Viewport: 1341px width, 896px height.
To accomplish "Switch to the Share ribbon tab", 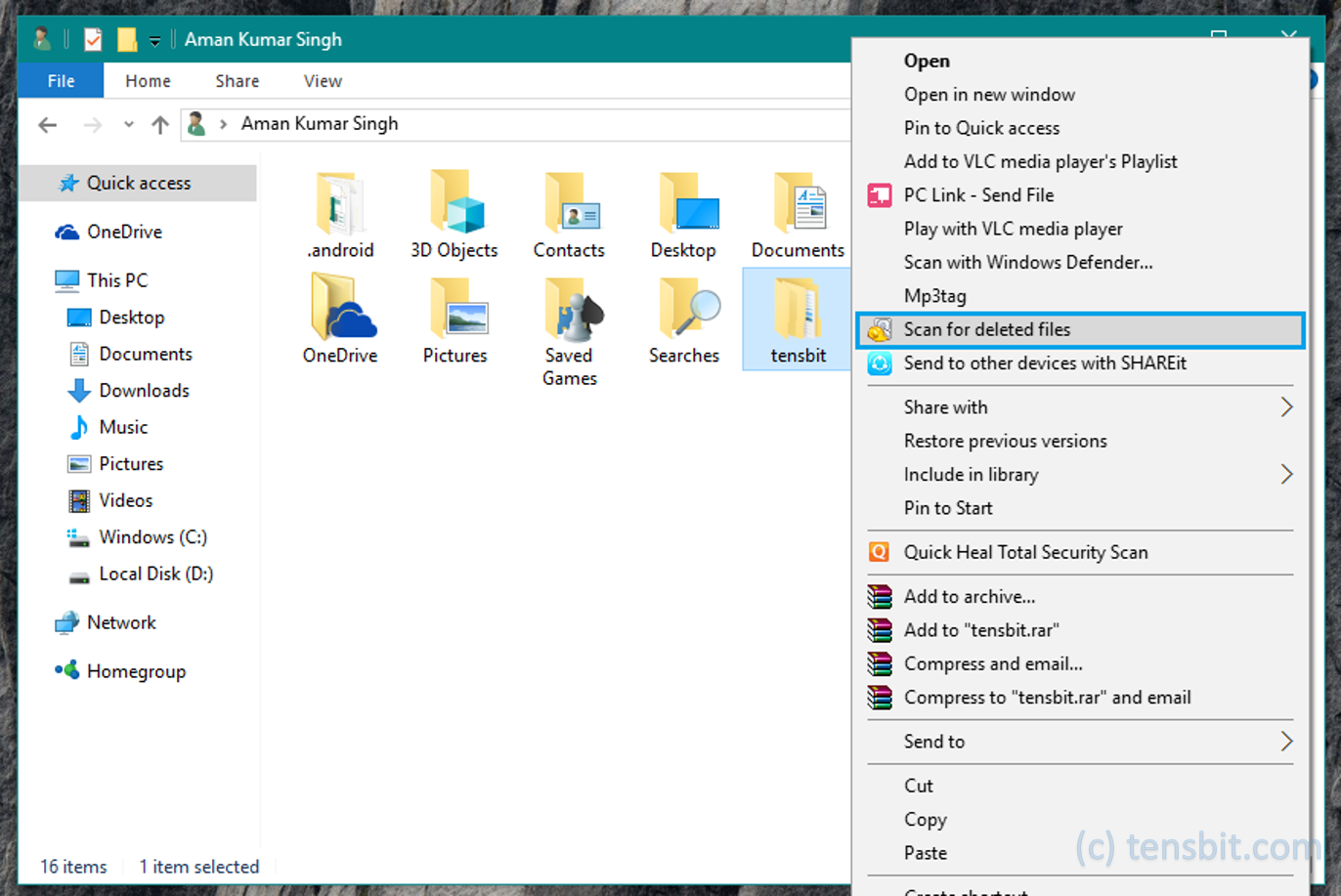I will pos(238,81).
